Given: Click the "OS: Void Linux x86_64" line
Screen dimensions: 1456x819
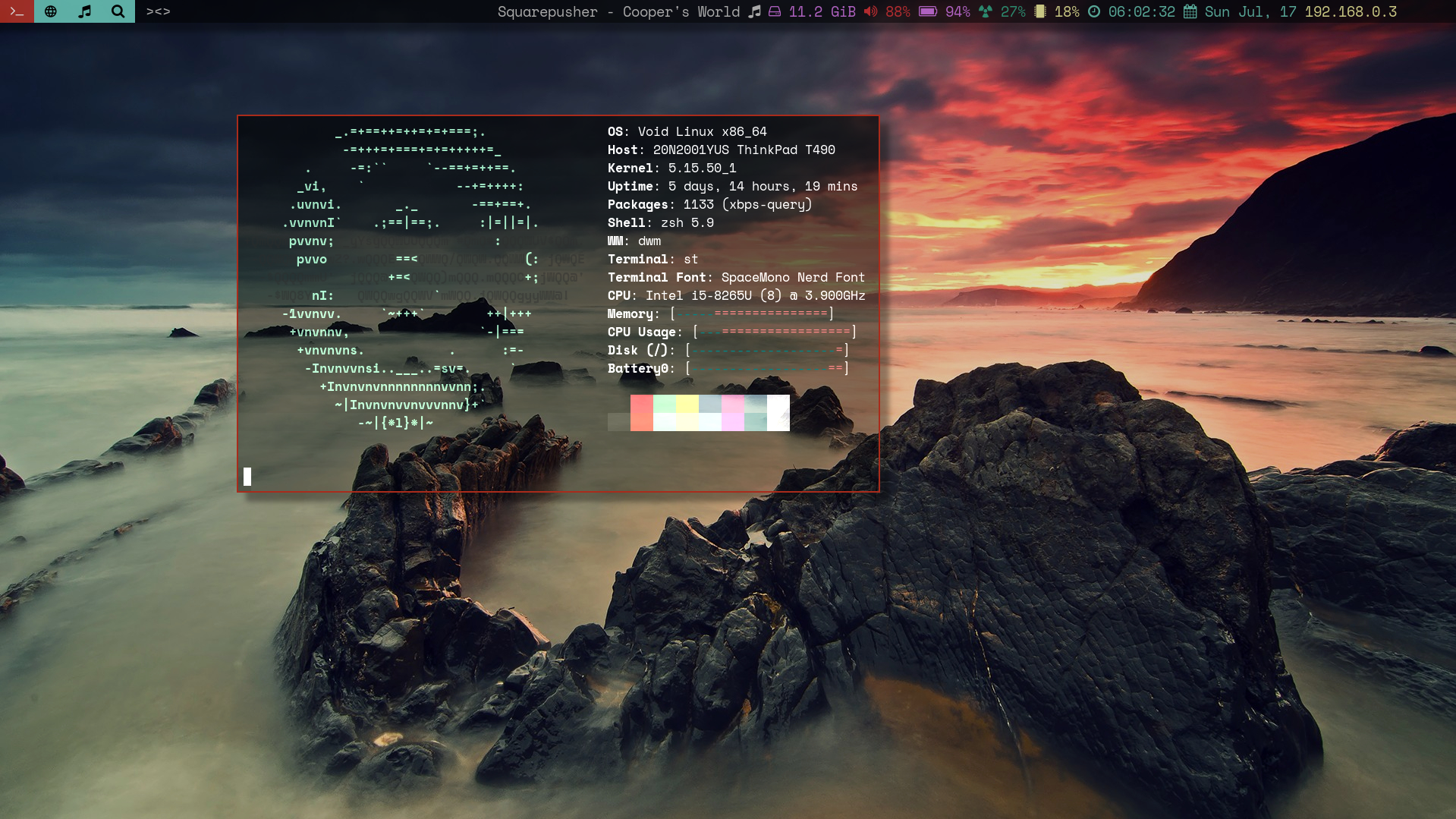Looking at the screenshot, I should coord(687,131).
